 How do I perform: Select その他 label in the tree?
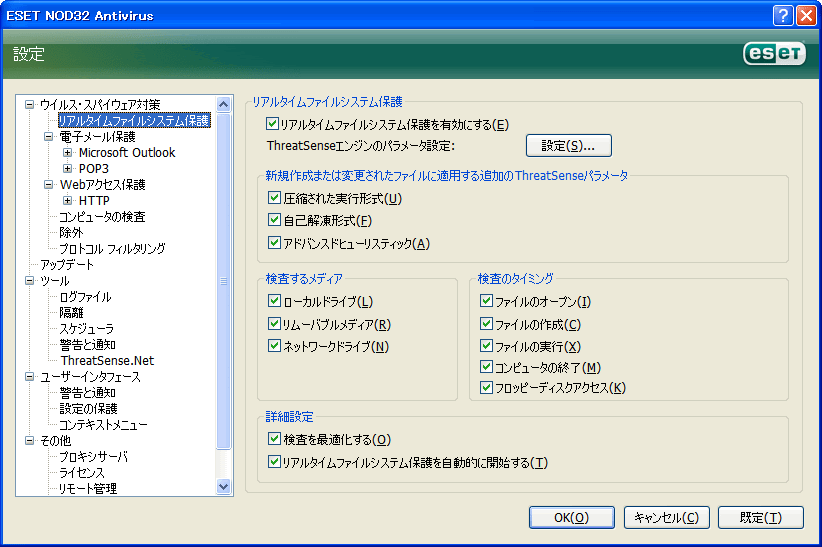pyautogui.click(x=56, y=441)
